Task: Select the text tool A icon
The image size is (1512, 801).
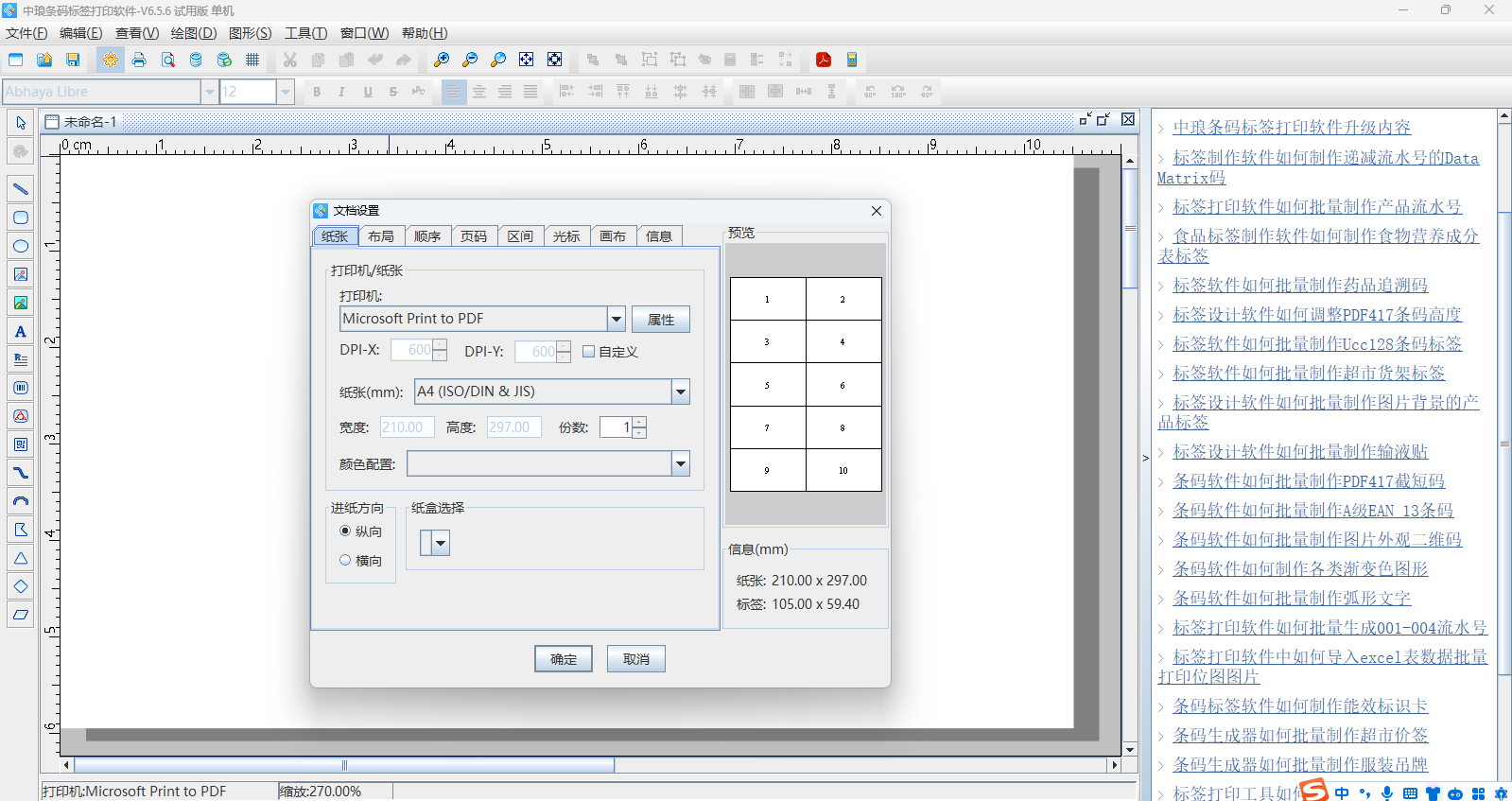Action: coord(20,331)
